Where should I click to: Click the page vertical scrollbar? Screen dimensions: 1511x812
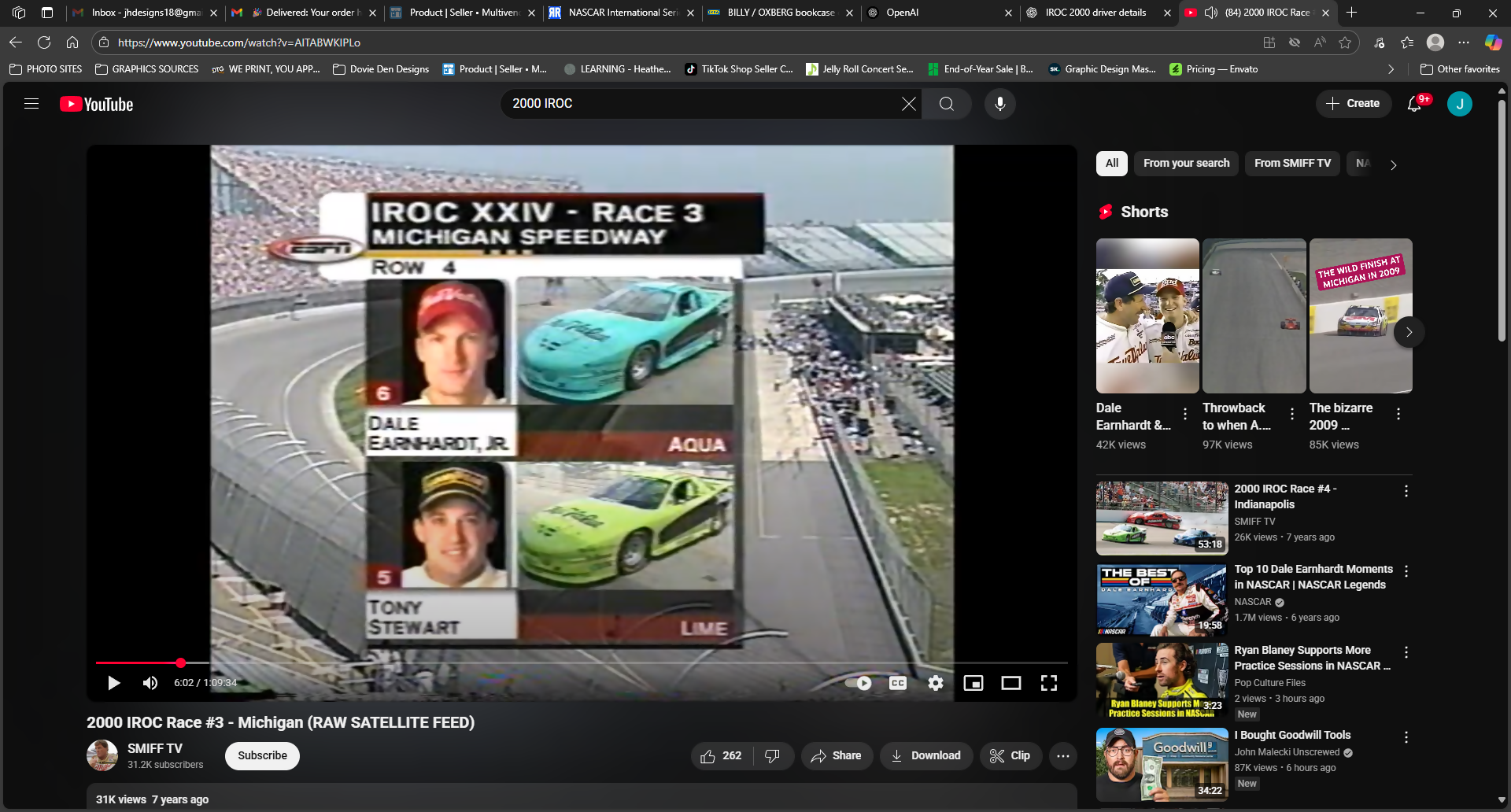tap(1502, 220)
